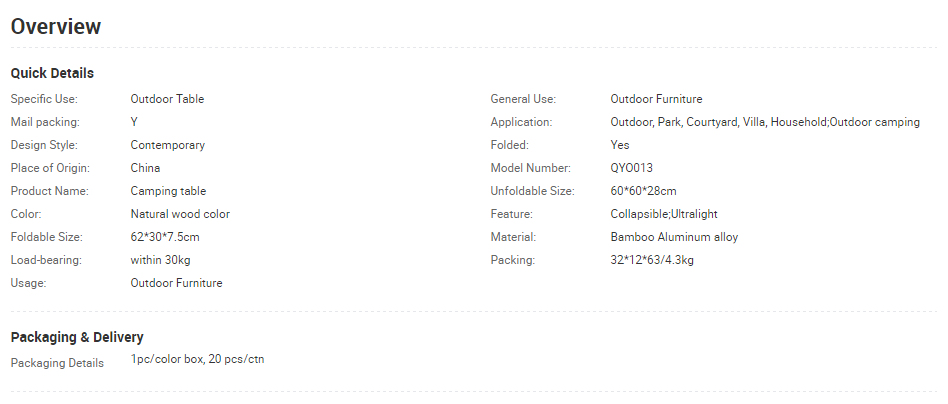Click the General Use value Outdoor Furniture
Viewport: 948px width, 404px height.
pos(656,99)
